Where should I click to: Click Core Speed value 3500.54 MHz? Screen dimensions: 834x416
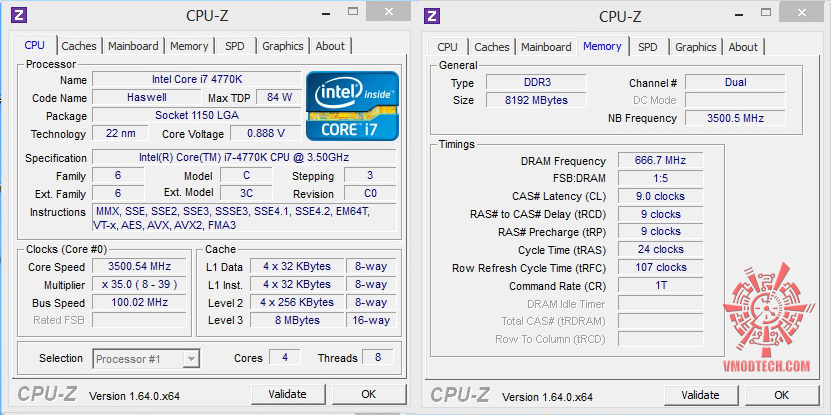pyautogui.click(x=139, y=266)
